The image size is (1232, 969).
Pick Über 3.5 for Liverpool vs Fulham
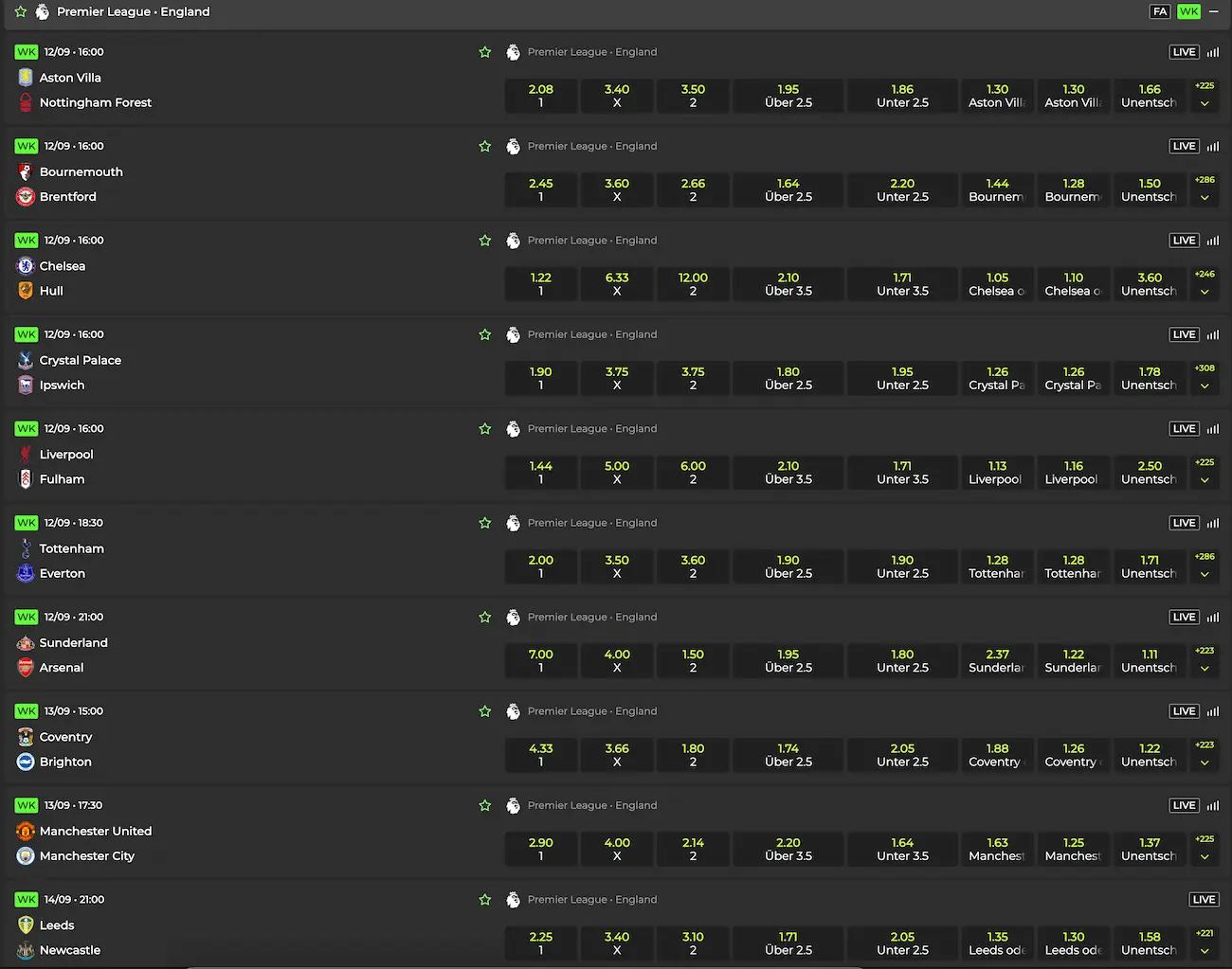pyautogui.click(x=788, y=473)
